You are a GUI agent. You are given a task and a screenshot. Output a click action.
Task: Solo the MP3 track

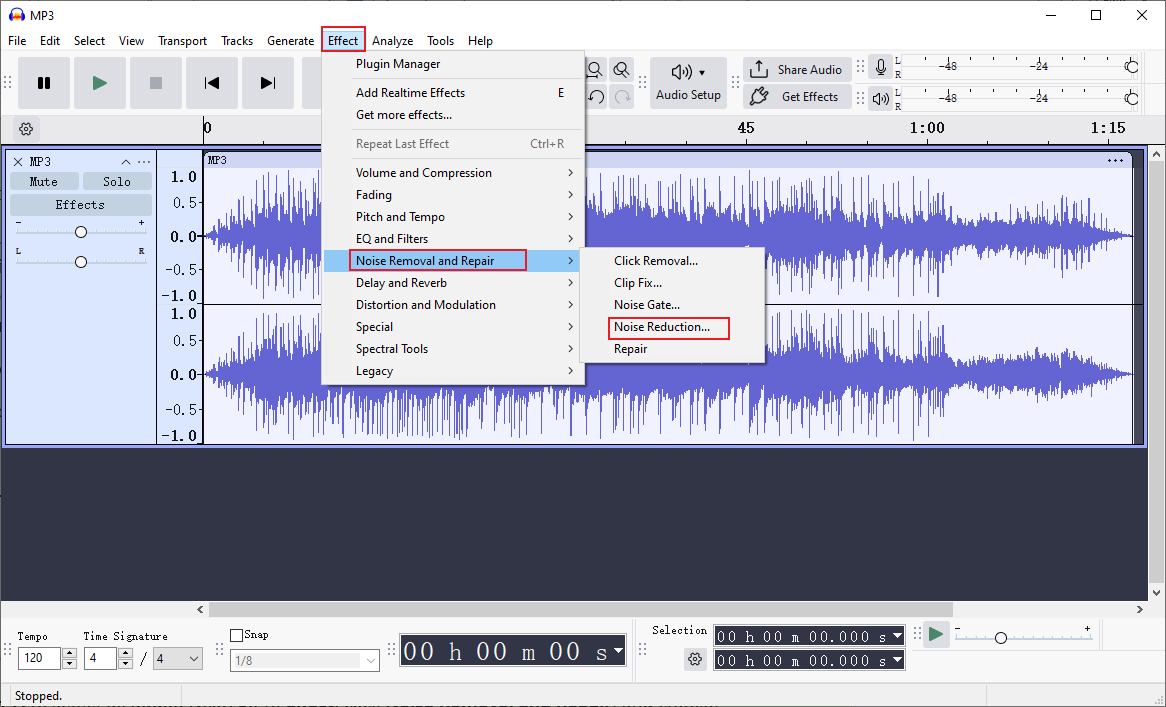[x=117, y=181]
